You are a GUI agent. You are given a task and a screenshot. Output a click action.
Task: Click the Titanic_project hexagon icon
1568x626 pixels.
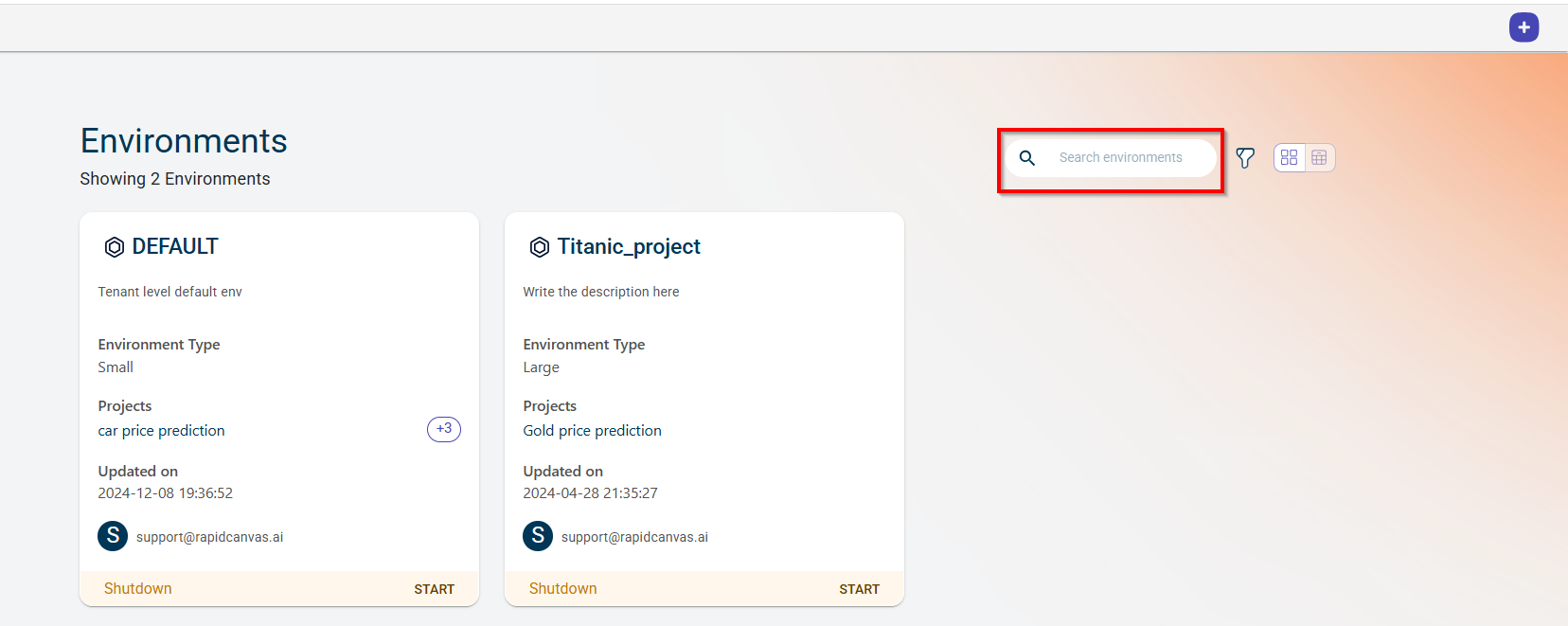tap(540, 247)
